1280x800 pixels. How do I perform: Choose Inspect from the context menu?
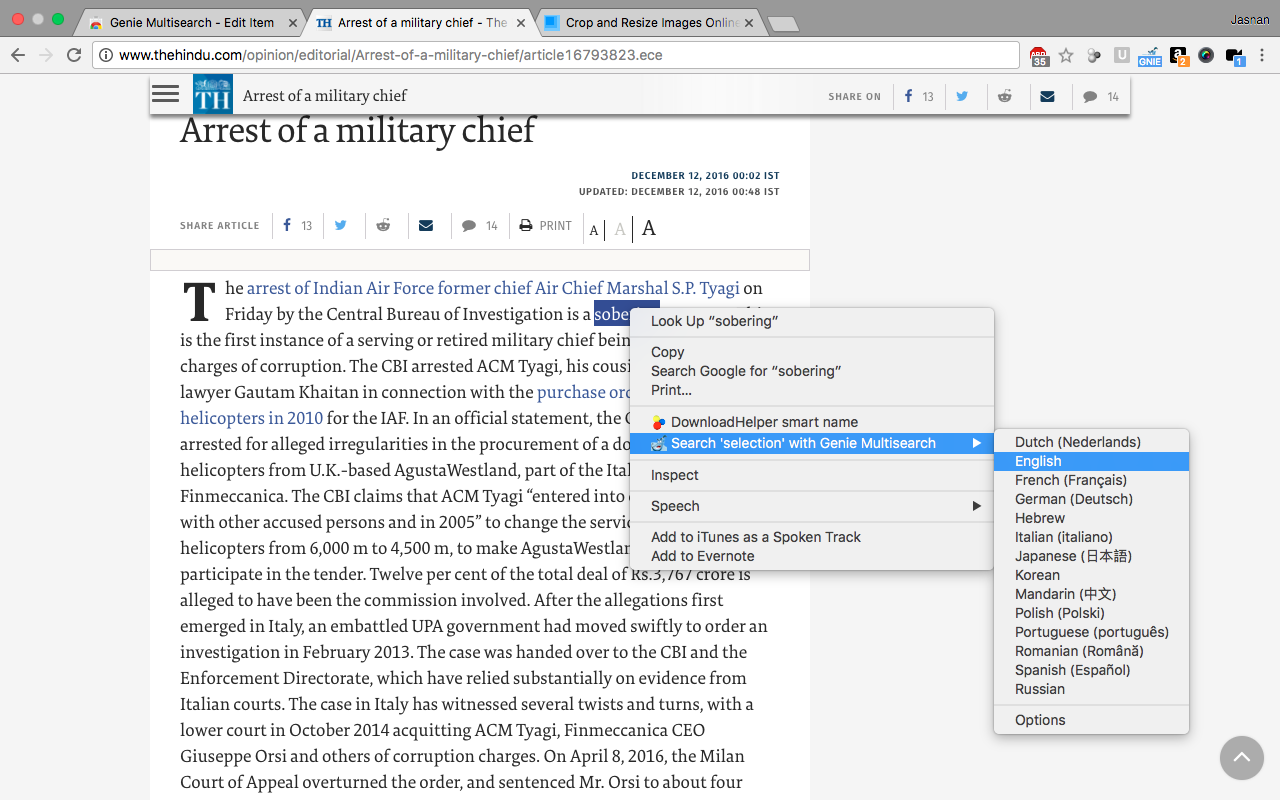click(x=812, y=475)
